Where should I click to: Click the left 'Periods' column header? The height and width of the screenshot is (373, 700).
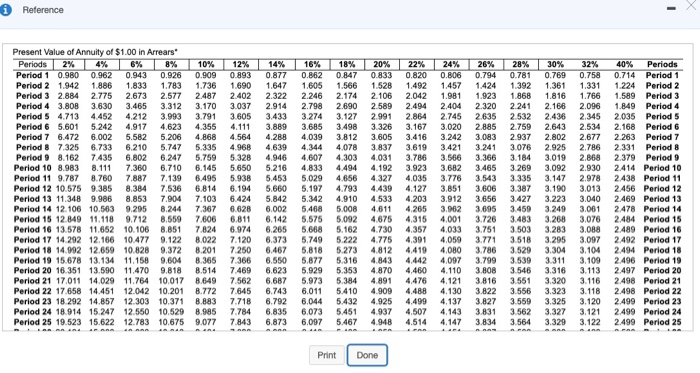click(x=32, y=65)
